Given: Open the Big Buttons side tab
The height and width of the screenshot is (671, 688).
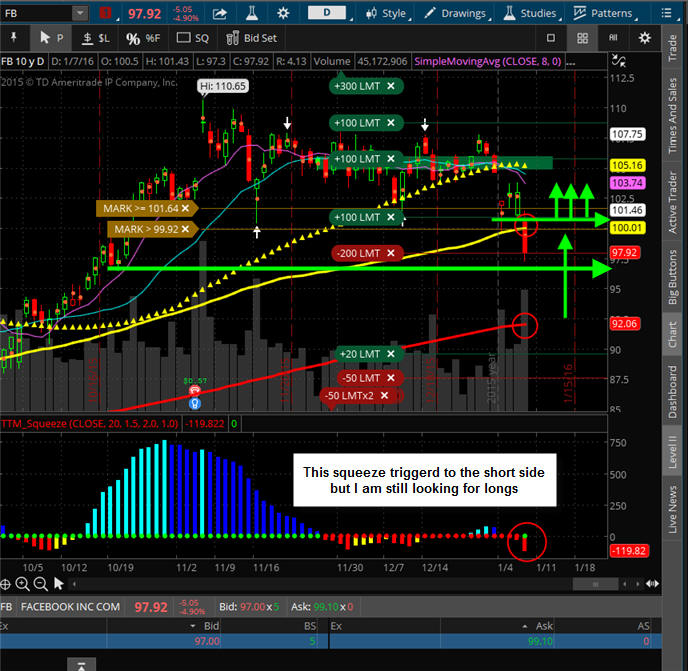Looking at the screenshot, I should point(672,276).
